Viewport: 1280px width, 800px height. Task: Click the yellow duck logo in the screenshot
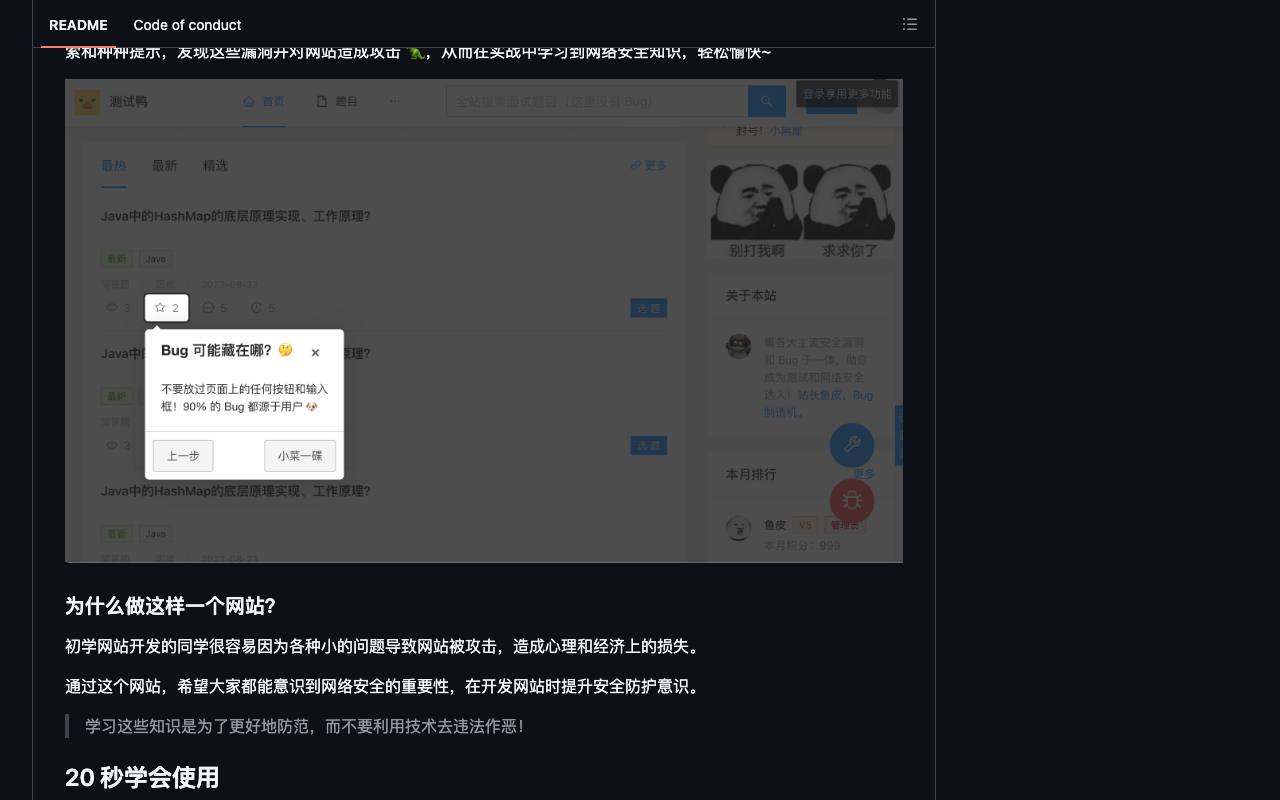[87, 102]
